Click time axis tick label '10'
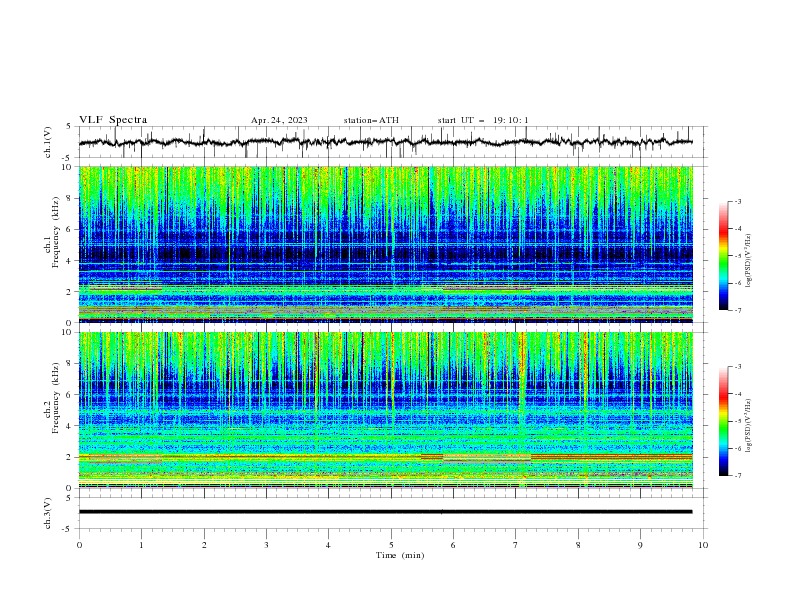792x612 pixels. click(703, 545)
